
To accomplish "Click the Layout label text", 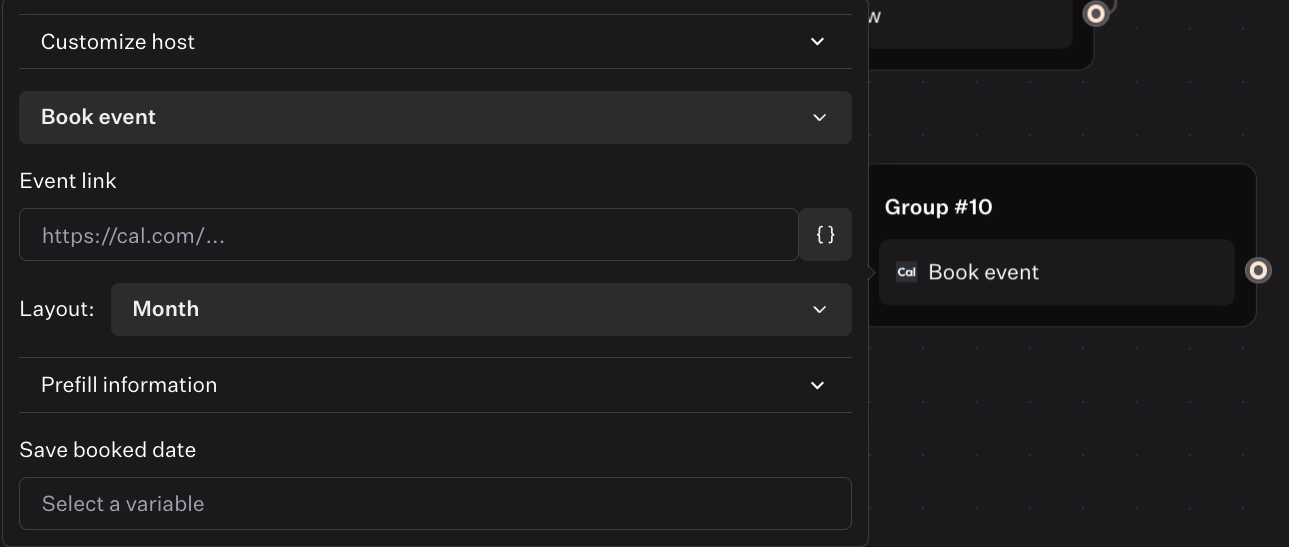I will pyautogui.click(x=57, y=309).
